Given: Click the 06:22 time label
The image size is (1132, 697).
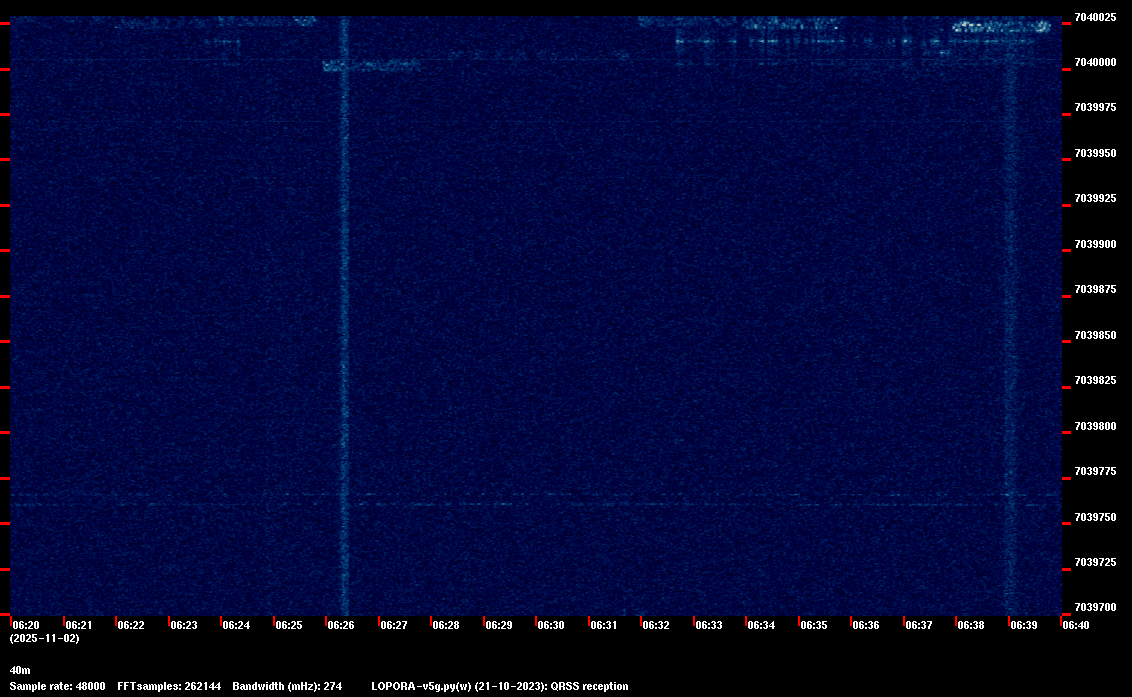Looking at the screenshot, I should [131, 625].
